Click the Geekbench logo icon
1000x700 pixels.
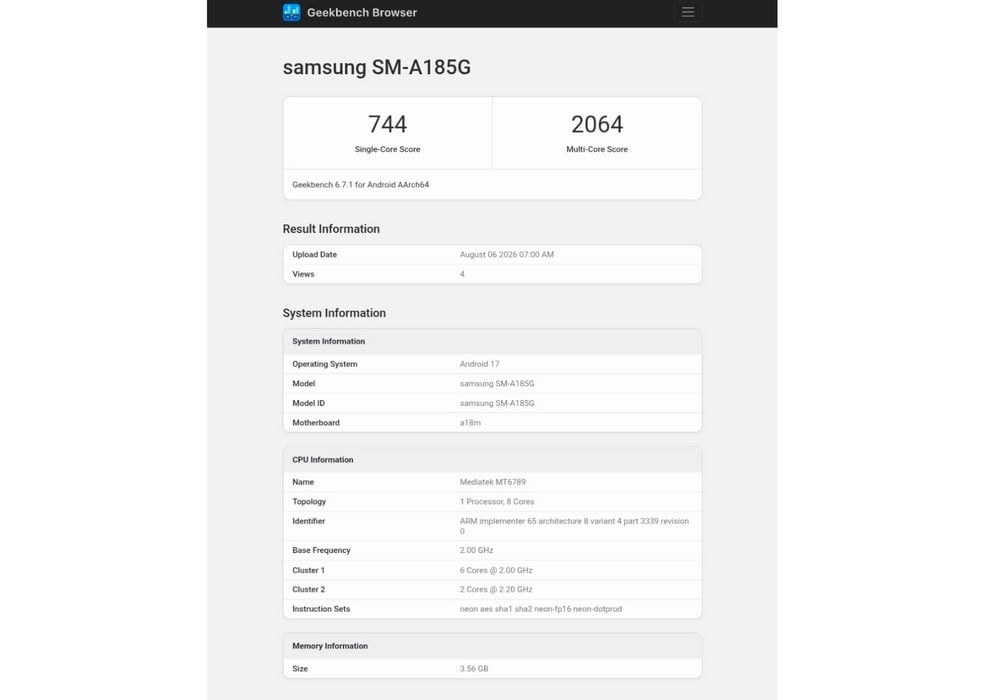pos(291,12)
